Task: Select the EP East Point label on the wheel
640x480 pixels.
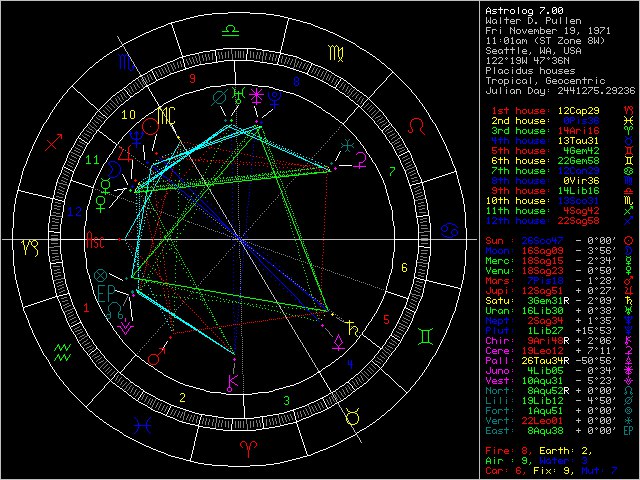Action: (x=107, y=293)
